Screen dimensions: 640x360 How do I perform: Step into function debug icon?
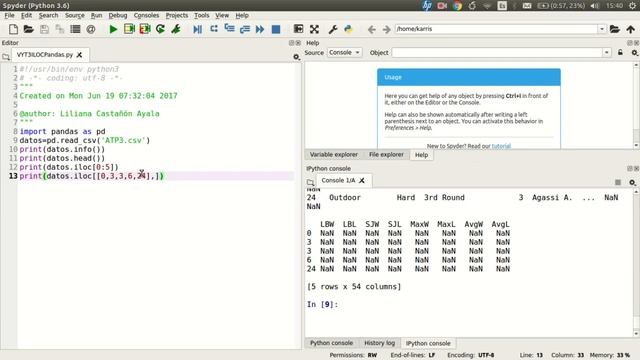[x=229, y=29]
